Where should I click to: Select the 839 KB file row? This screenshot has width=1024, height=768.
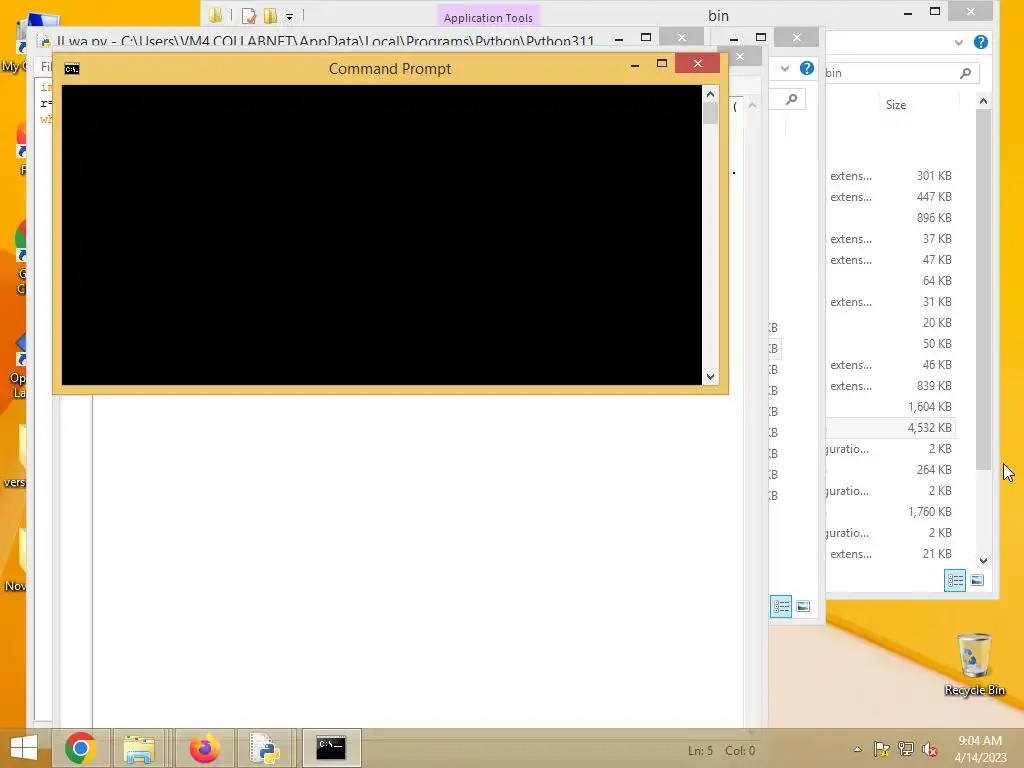pos(890,386)
